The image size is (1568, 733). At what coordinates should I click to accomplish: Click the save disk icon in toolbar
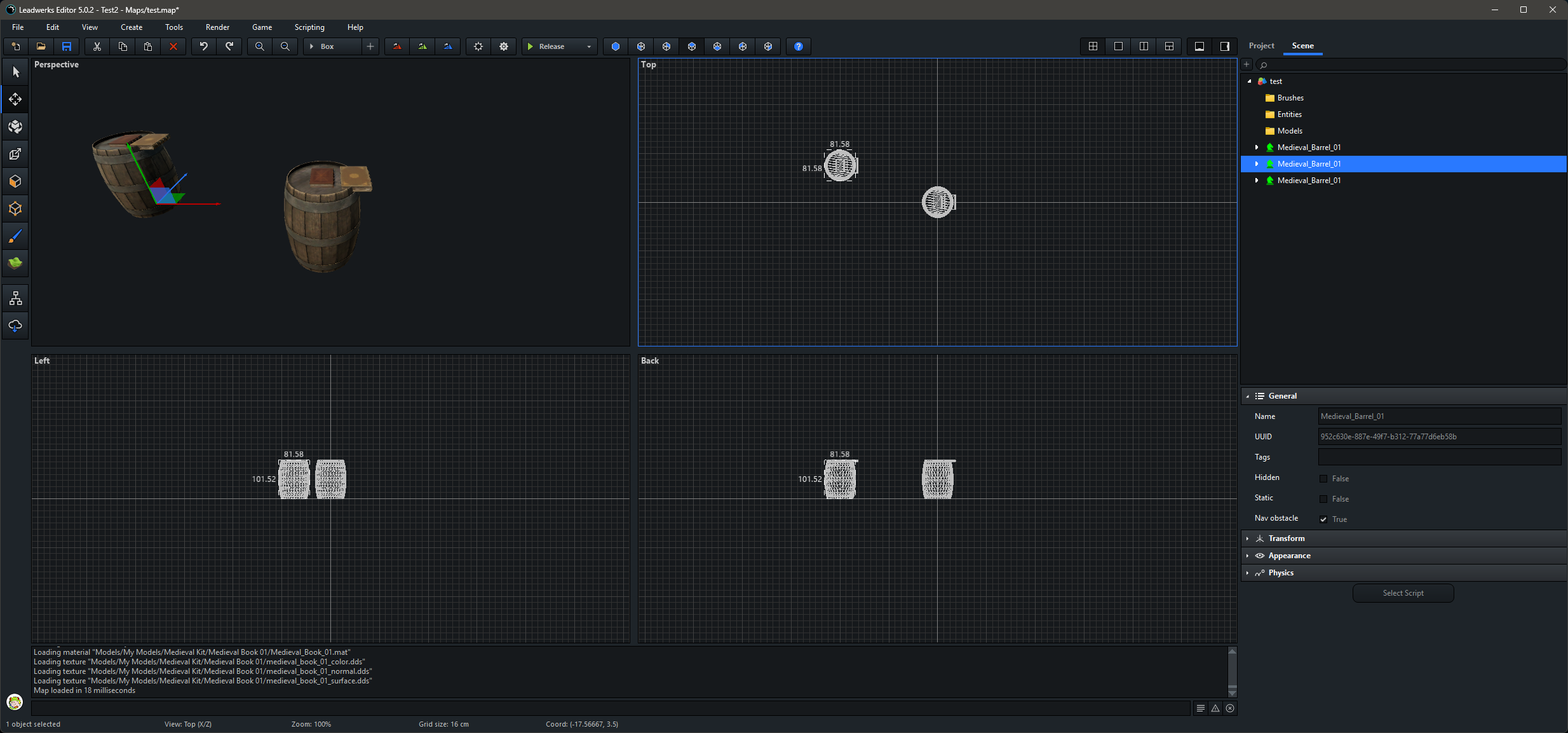(66, 46)
